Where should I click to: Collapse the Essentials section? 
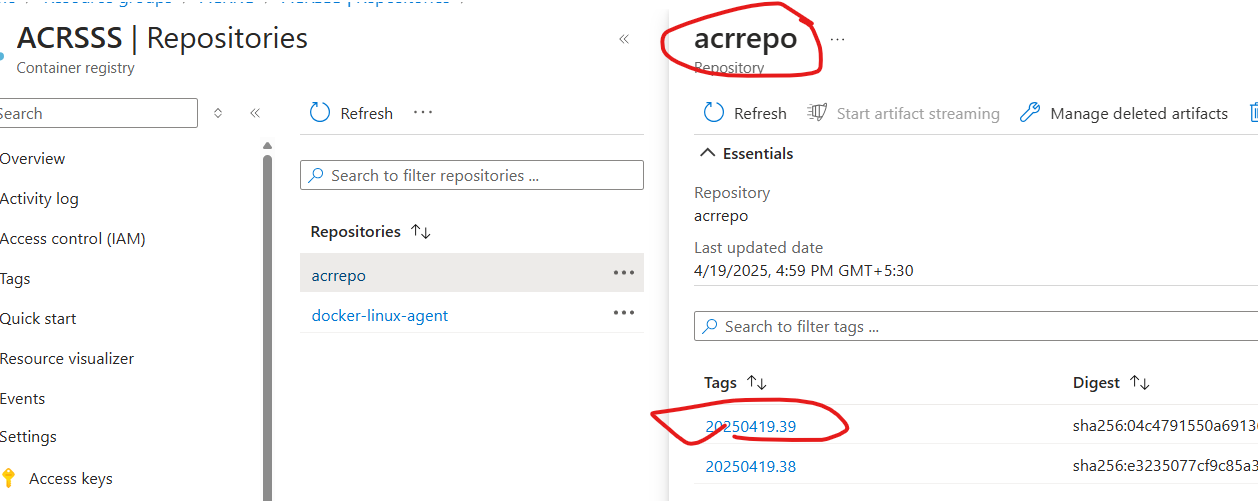[x=747, y=153]
